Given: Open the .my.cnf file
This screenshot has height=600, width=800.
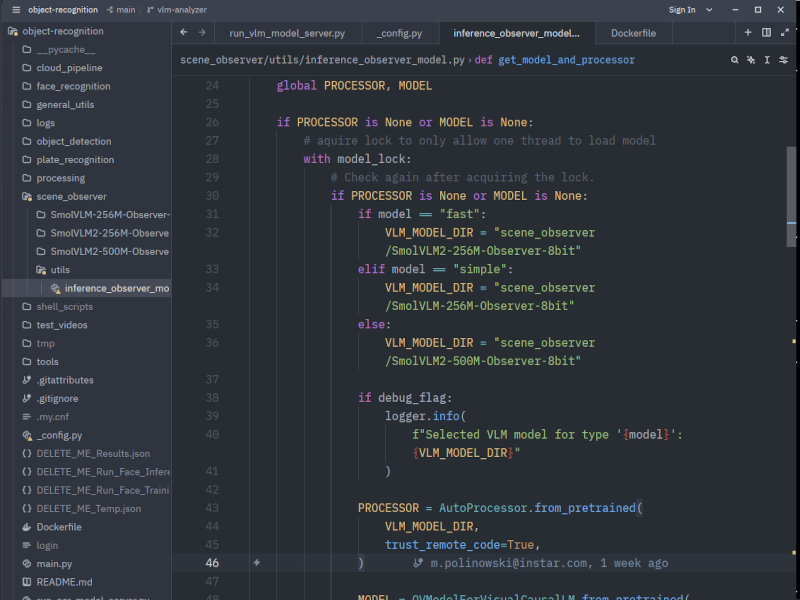Looking at the screenshot, I should (x=86, y=417).
